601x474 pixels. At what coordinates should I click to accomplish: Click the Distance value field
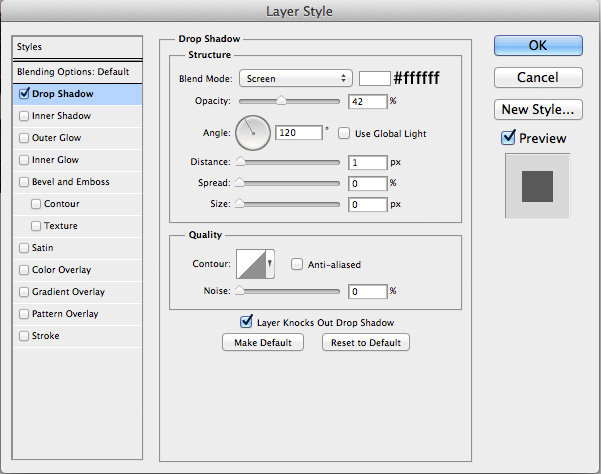[x=368, y=162]
